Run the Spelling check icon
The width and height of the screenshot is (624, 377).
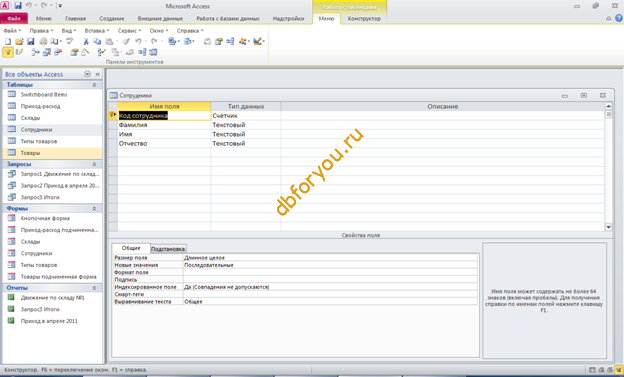70,41
